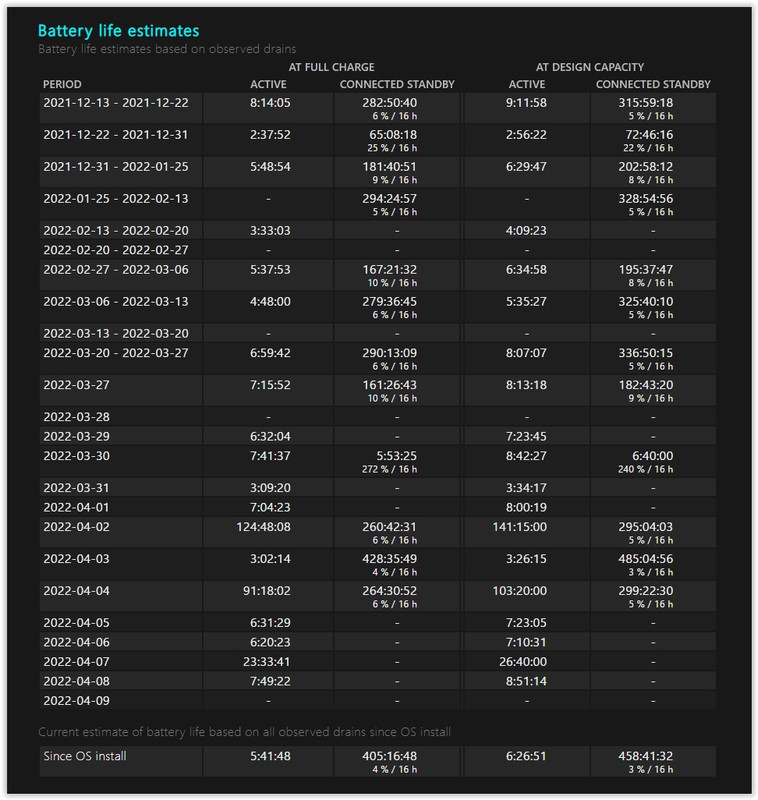The width and height of the screenshot is (758, 800).
Task: Select the 26:40:00 design capacity value
Action: click(527, 661)
